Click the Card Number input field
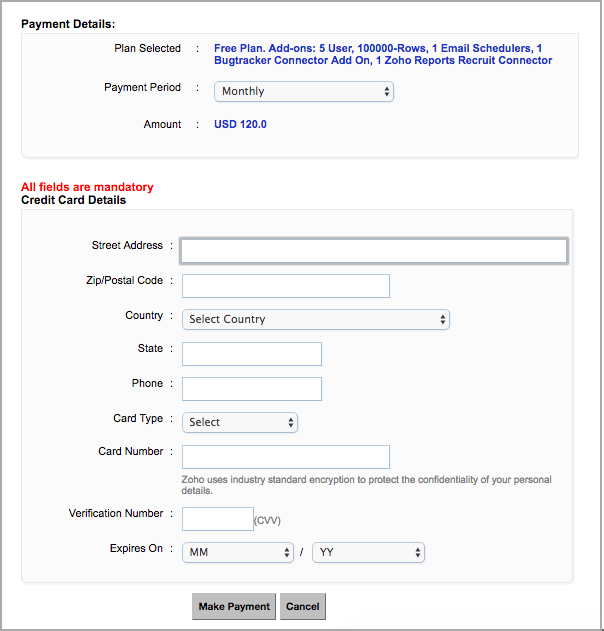The width and height of the screenshot is (604, 631). pos(285,457)
